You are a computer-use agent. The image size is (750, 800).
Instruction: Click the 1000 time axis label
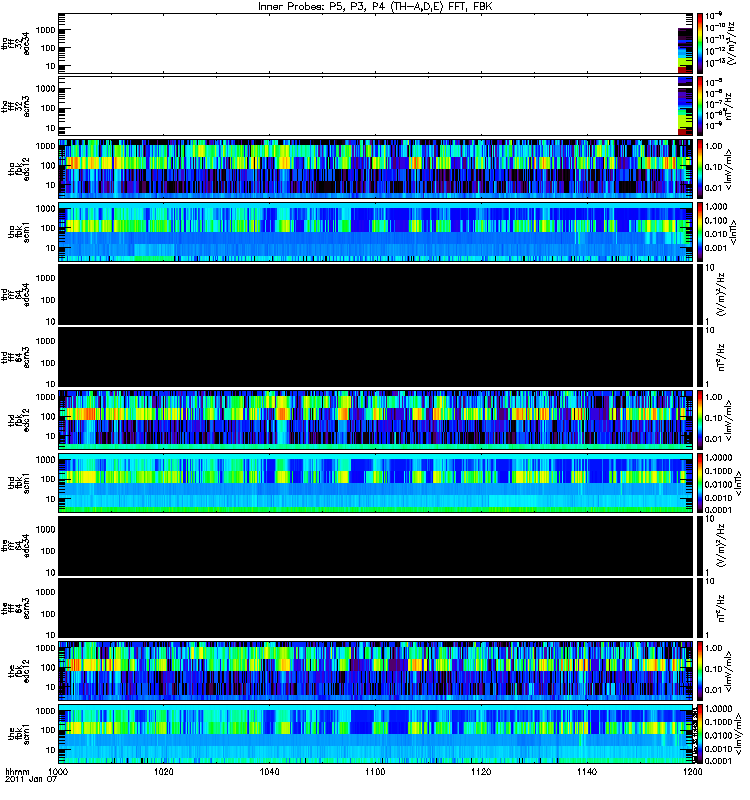coord(58,772)
